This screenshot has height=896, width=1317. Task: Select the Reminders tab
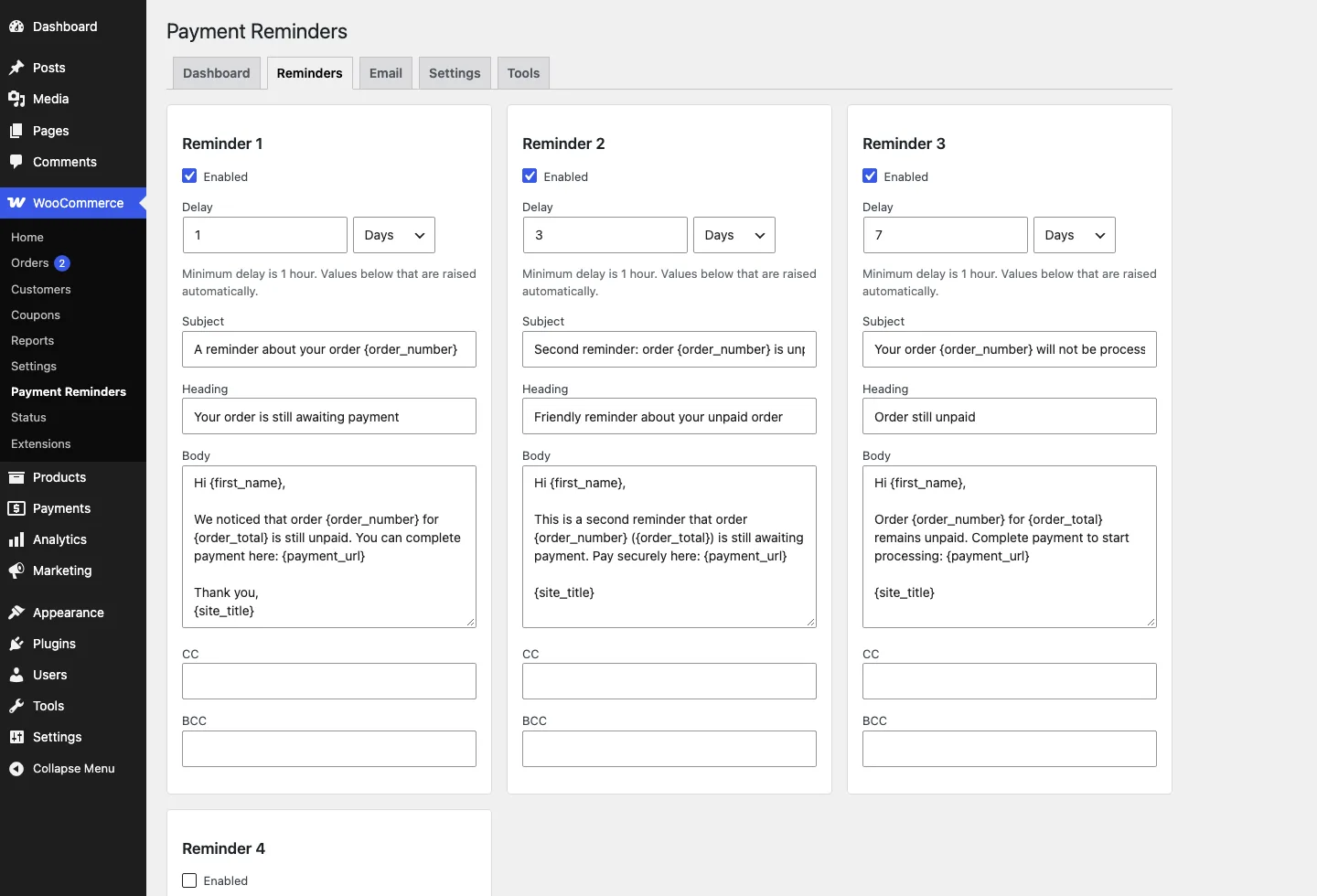click(x=310, y=73)
